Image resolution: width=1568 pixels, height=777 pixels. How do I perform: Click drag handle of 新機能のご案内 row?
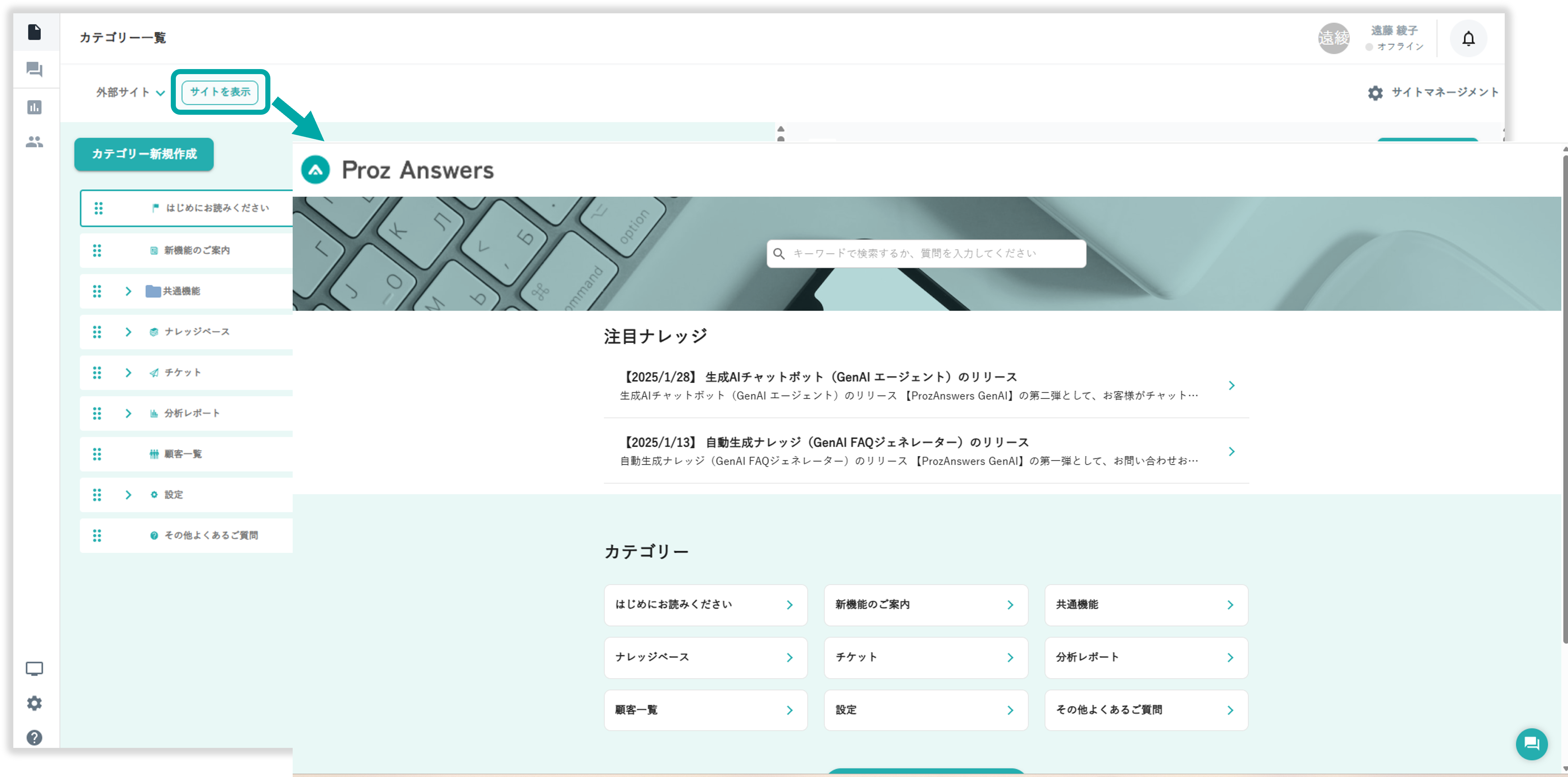pyautogui.click(x=97, y=250)
